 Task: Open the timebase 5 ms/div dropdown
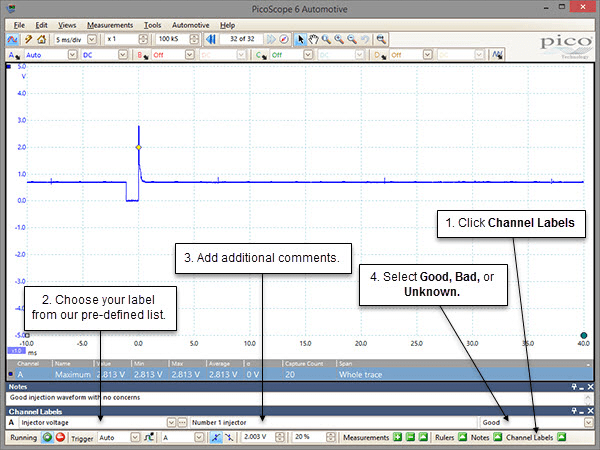[x=92, y=39]
